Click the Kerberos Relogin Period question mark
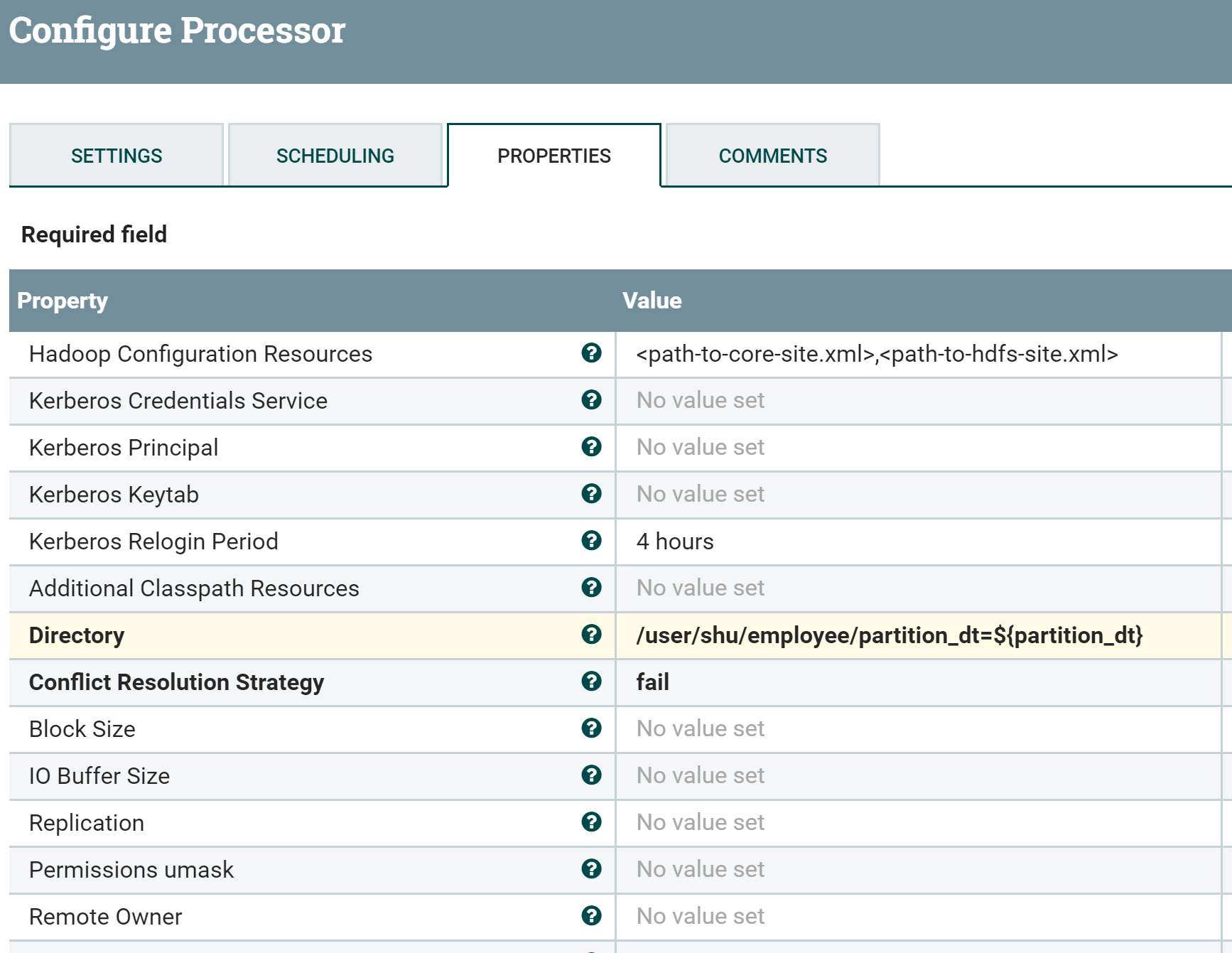Image resolution: width=1232 pixels, height=953 pixels. (x=591, y=541)
